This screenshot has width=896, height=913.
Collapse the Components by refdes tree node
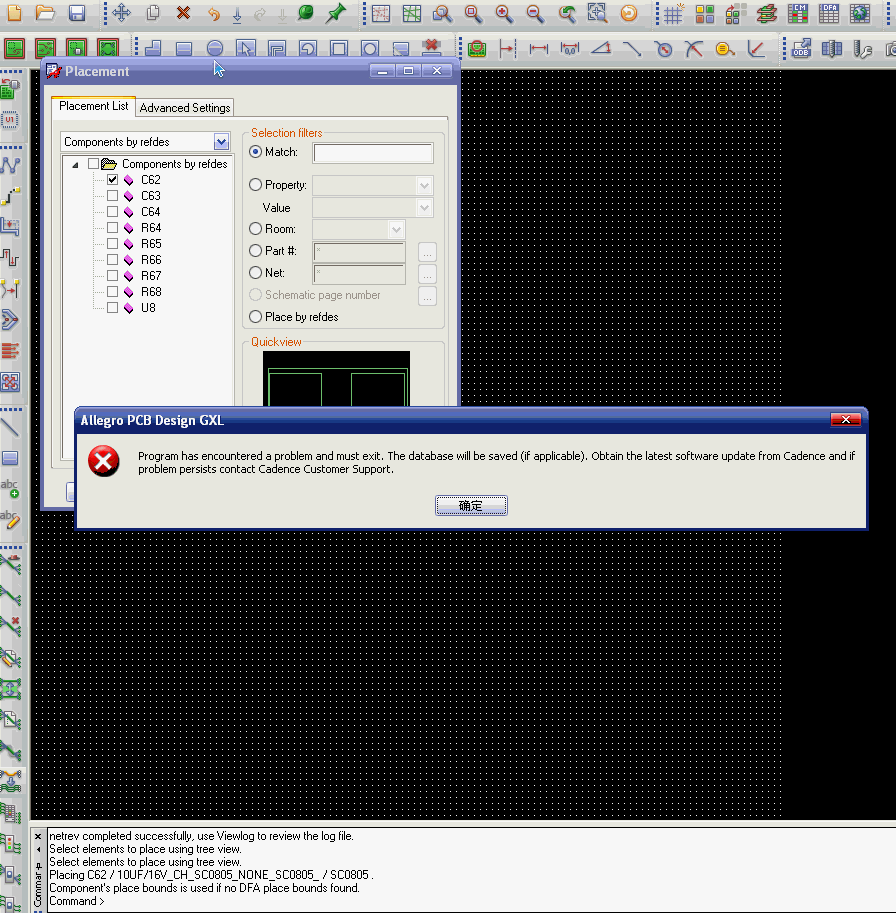(75, 165)
